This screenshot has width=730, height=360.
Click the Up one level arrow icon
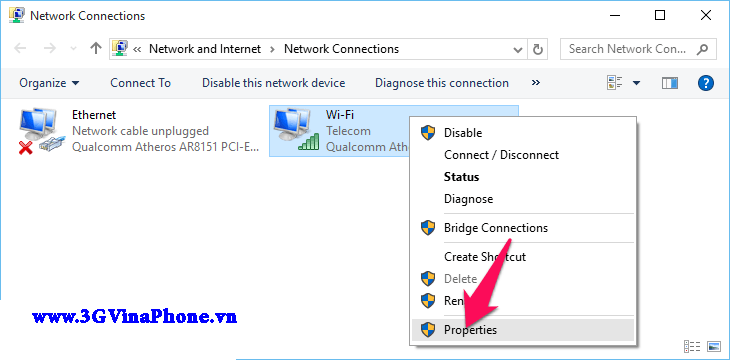click(96, 48)
